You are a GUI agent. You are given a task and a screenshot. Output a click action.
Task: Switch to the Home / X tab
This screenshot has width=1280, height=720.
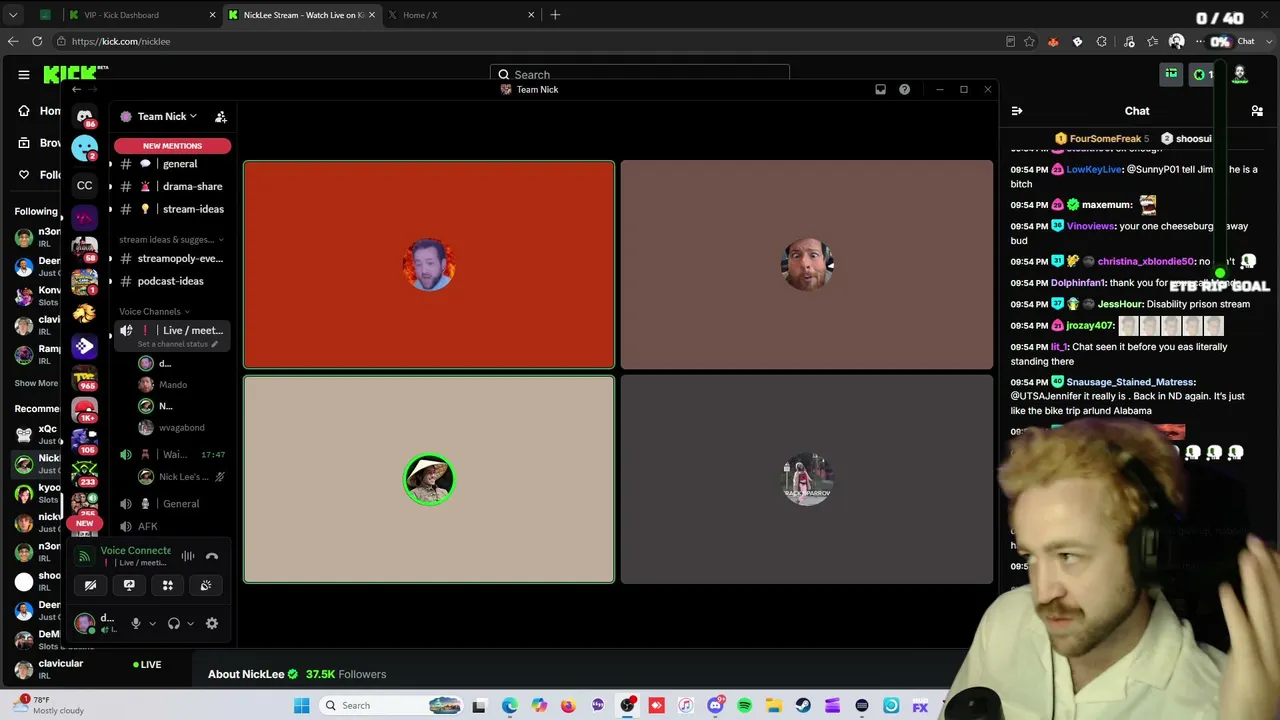point(460,15)
